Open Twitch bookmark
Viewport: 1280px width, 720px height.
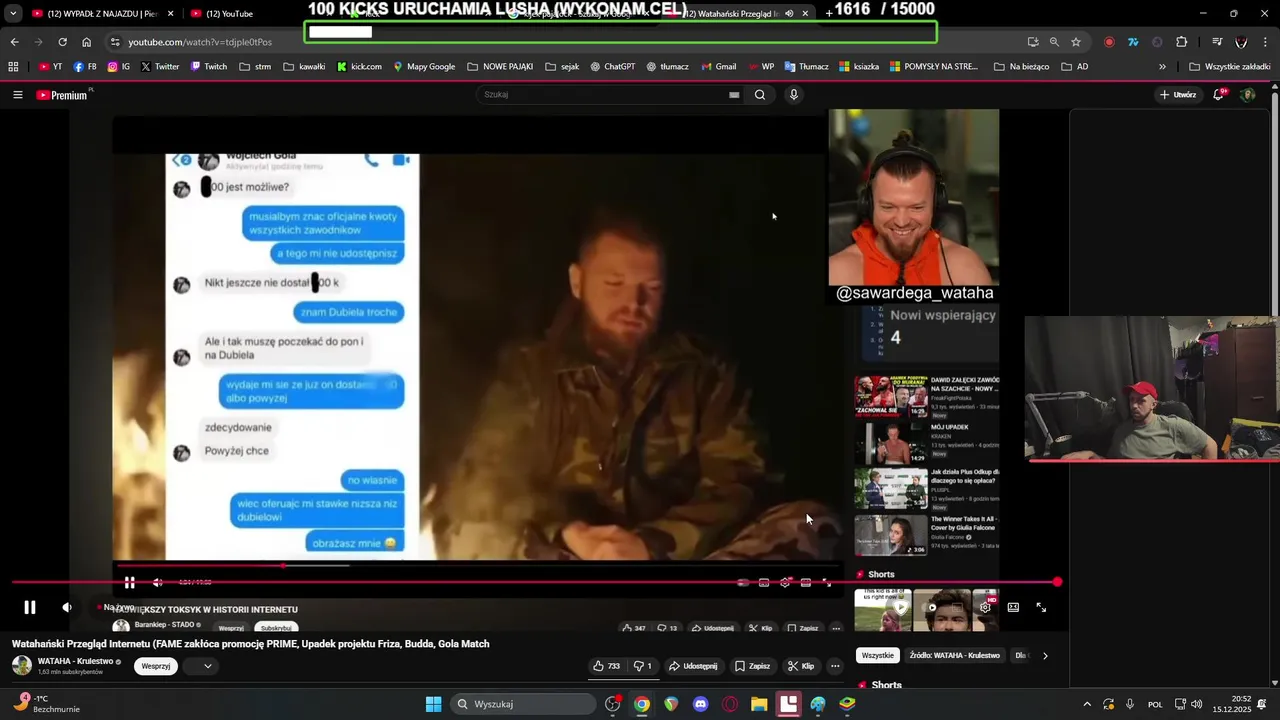pos(209,67)
